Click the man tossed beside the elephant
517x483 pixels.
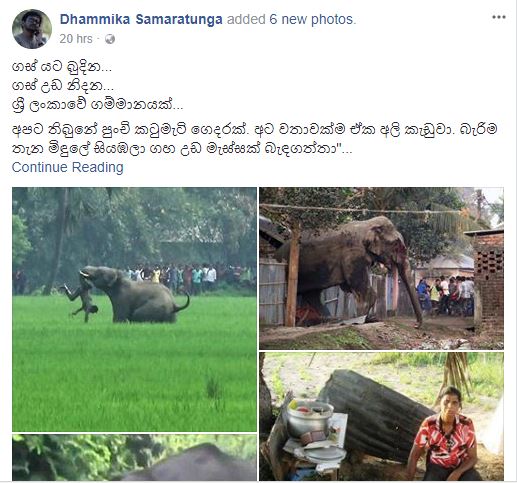coord(79,300)
